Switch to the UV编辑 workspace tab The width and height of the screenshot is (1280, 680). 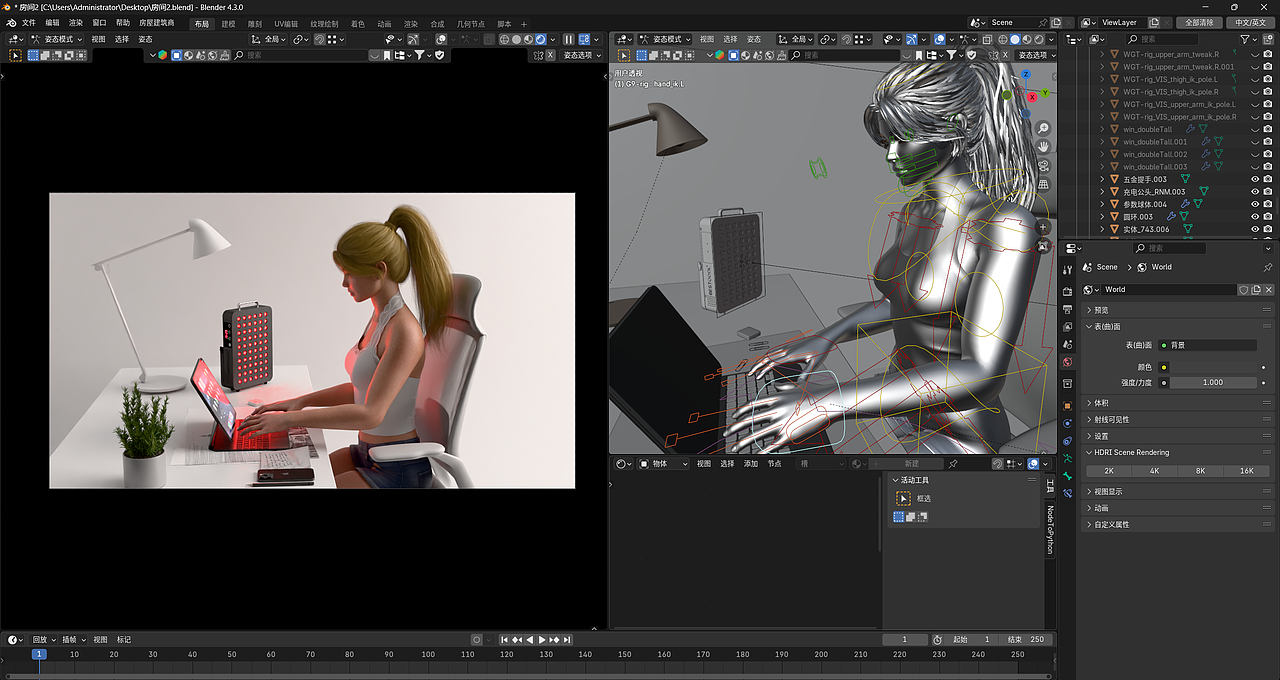tap(286, 23)
